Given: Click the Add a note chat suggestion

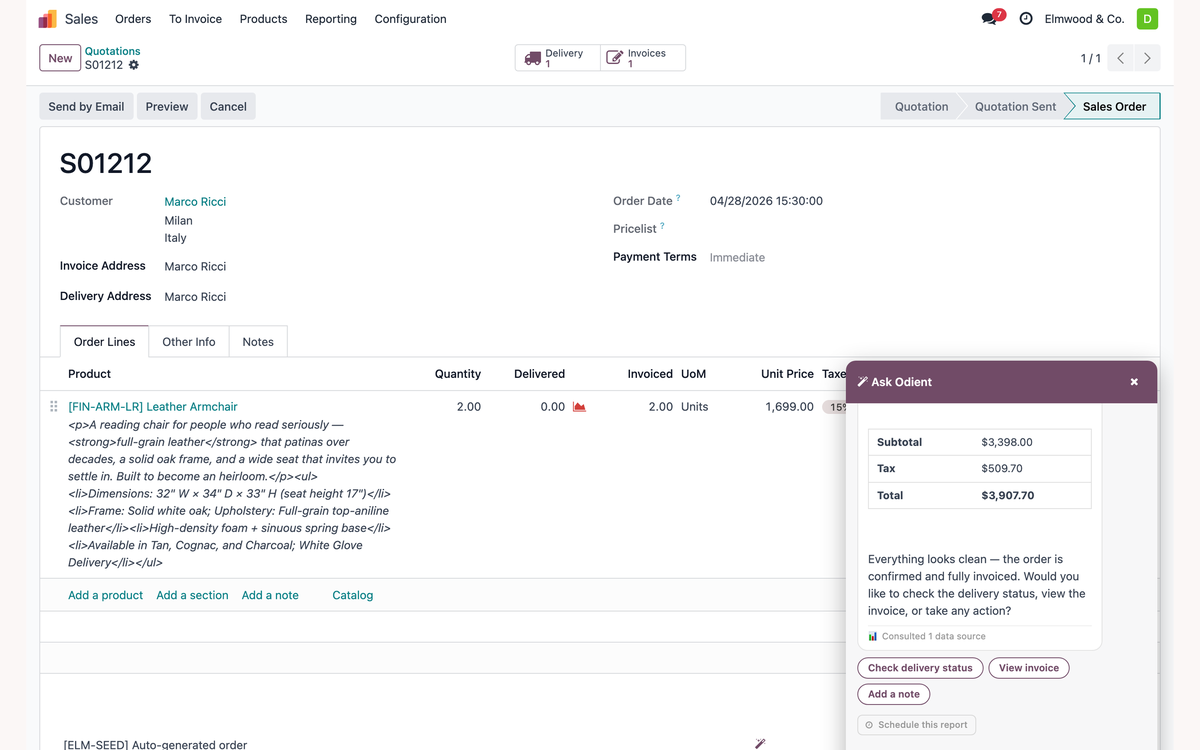Looking at the screenshot, I should pos(894,694).
